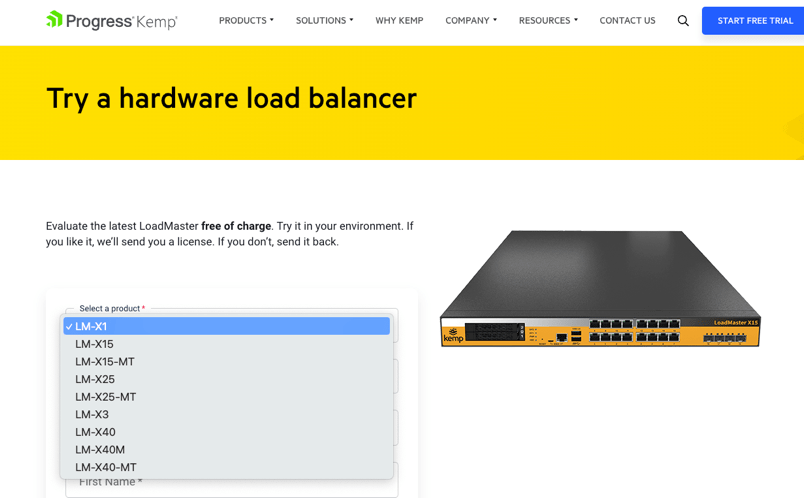This screenshot has width=804, height=498.
Task: Click the 'Select a product' field label
Action: [110, 308]
